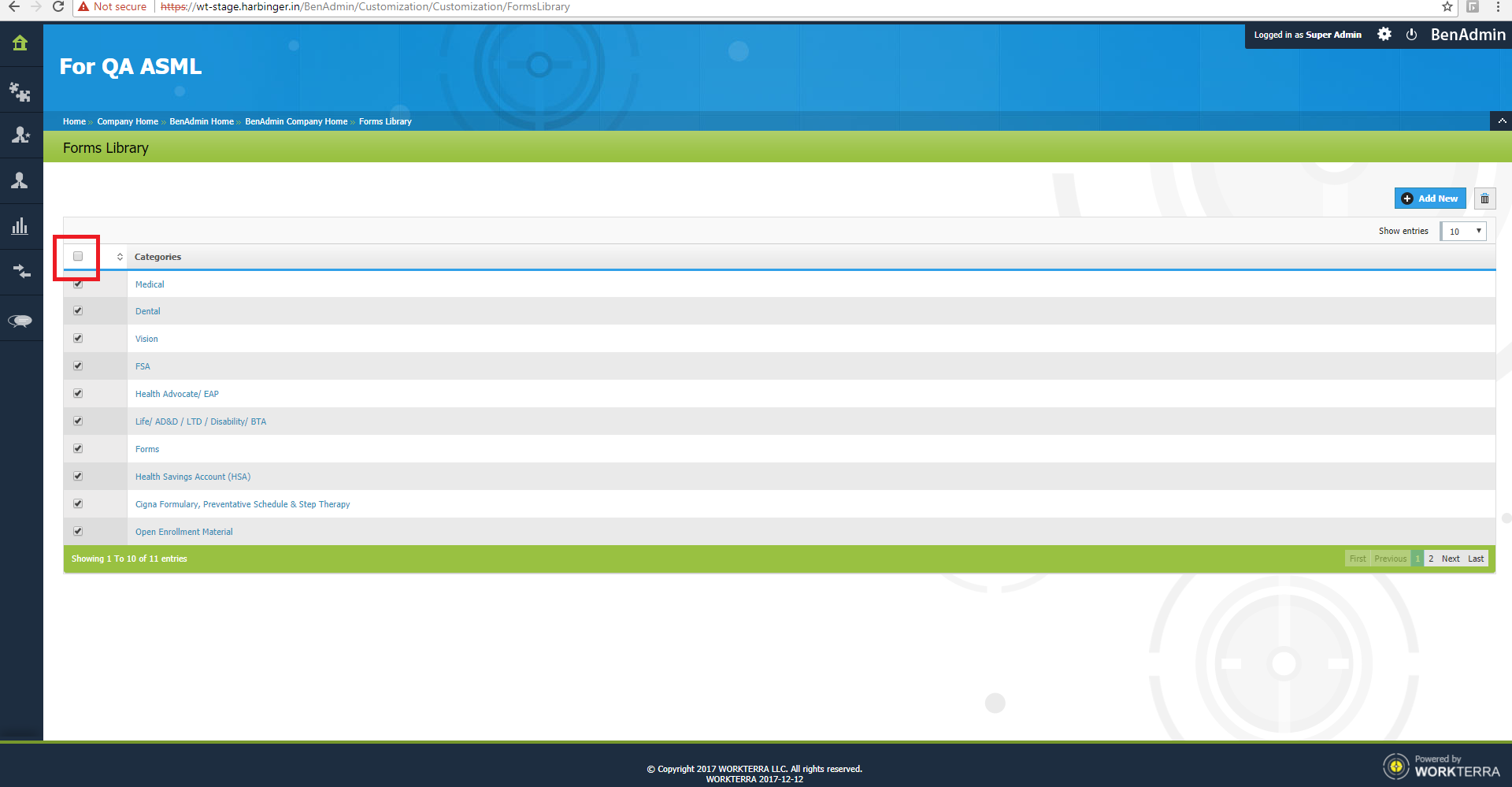Go to page 2 of results
Image resolution: width=1512 pixels, height=787 pixels.
(x=1431, y=559)
